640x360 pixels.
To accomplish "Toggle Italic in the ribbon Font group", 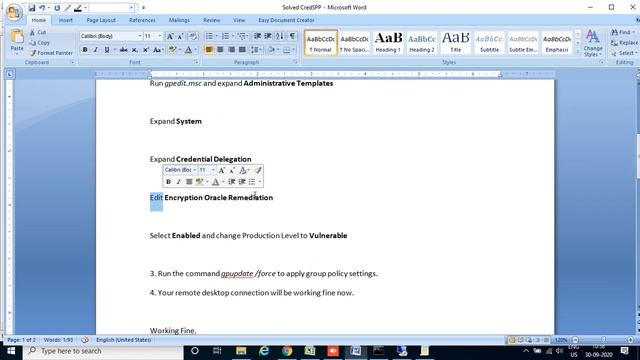I will pos(96,50).
